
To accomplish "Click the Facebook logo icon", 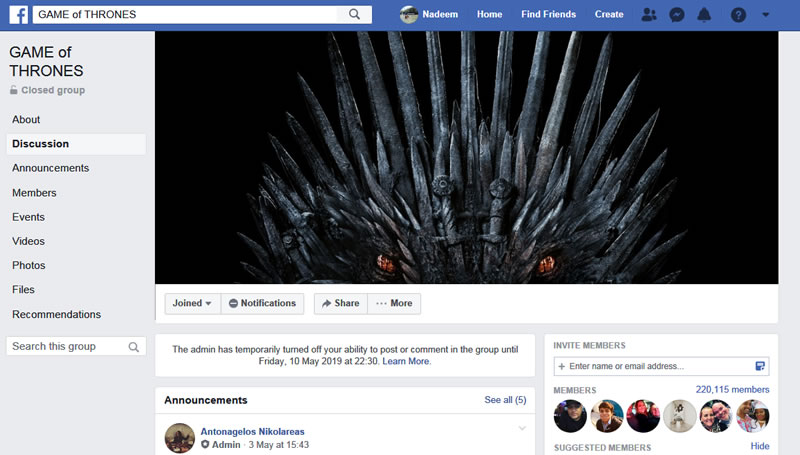I will [x=19, y=15].
